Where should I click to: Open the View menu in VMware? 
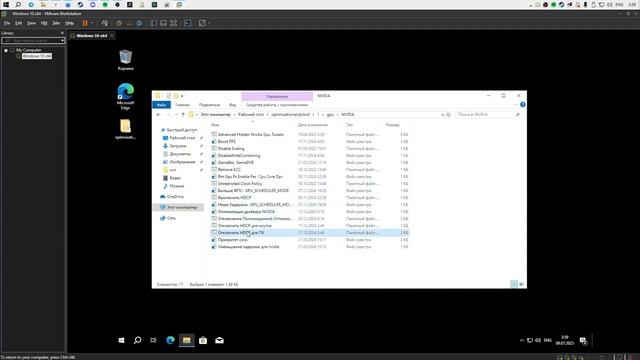pyautogui.click(x=31, y=23)
